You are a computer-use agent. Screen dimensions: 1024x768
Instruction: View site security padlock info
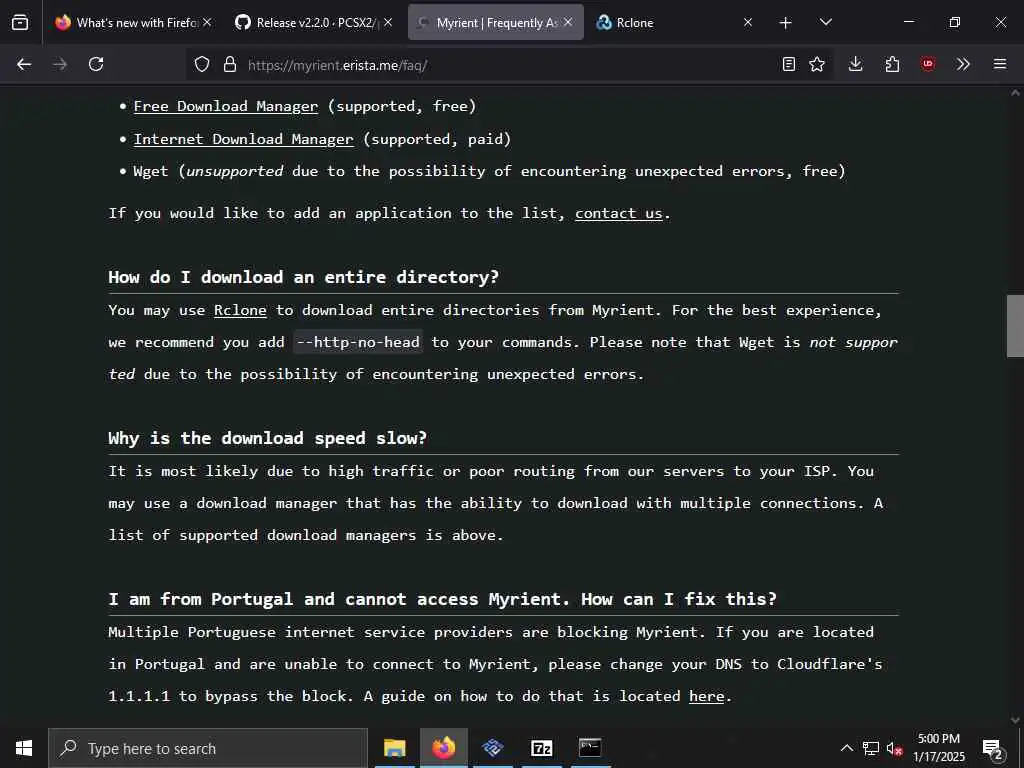pyautogui.click(x=229, y=65)
